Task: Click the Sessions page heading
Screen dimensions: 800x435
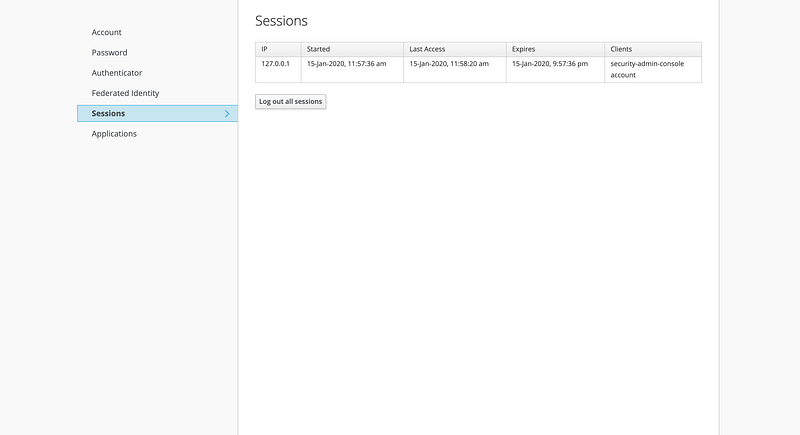Action: coord(281,21)
